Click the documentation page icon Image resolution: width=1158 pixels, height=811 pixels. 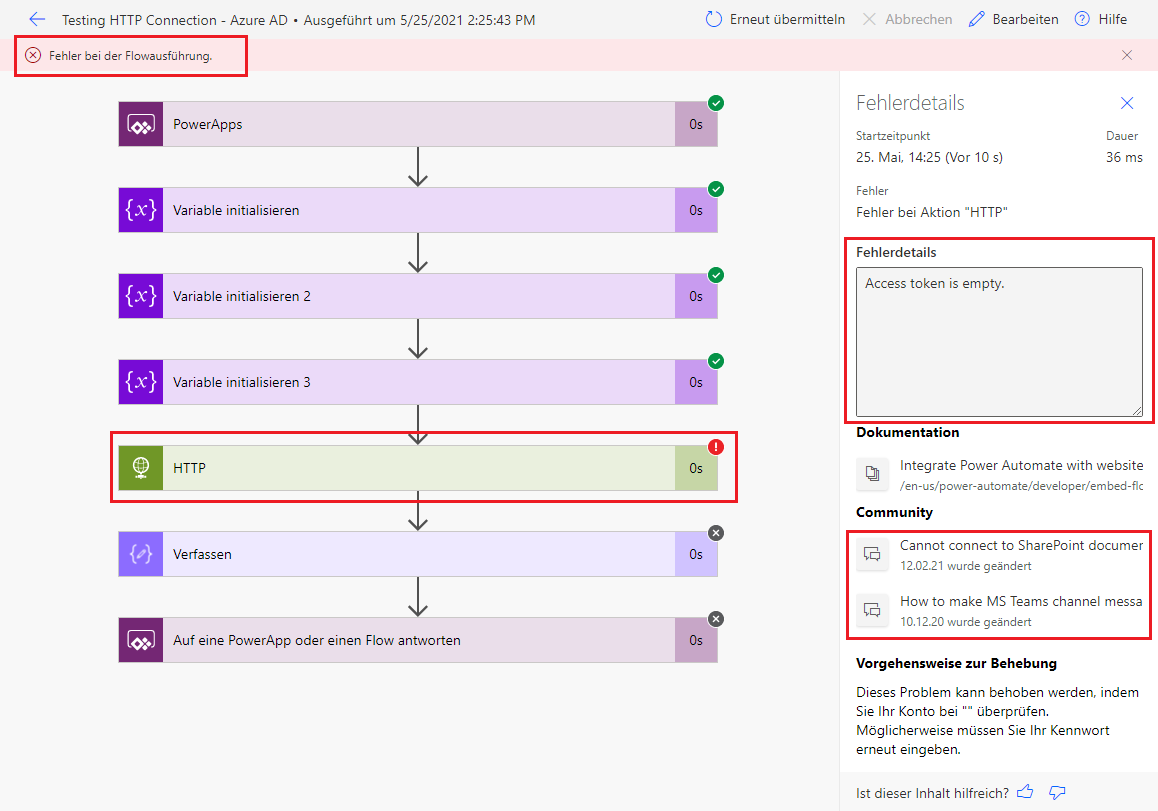pos(872,473)
